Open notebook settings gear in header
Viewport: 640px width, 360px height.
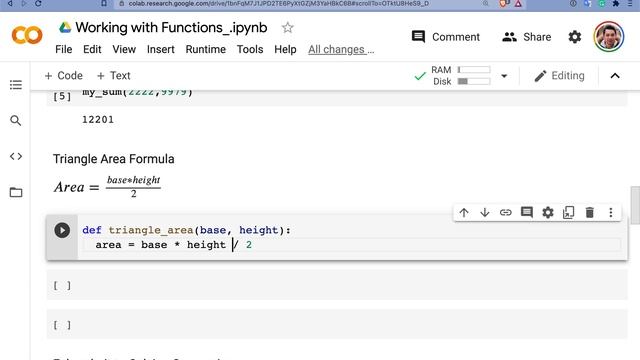click(575, 37)
